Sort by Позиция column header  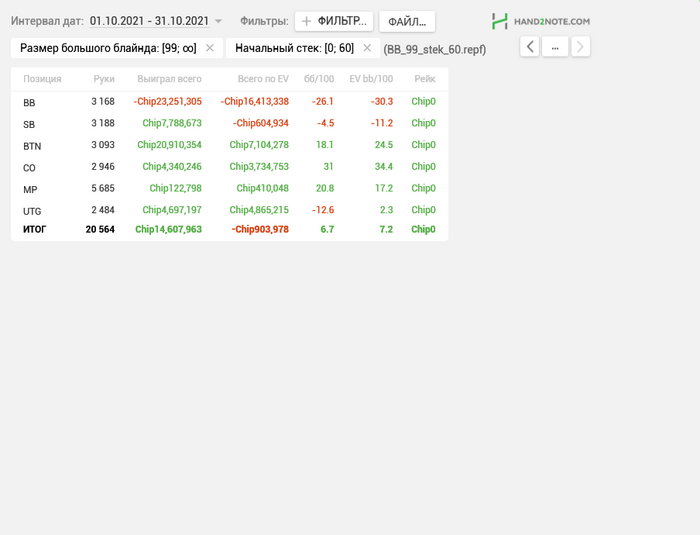point(42,79)
